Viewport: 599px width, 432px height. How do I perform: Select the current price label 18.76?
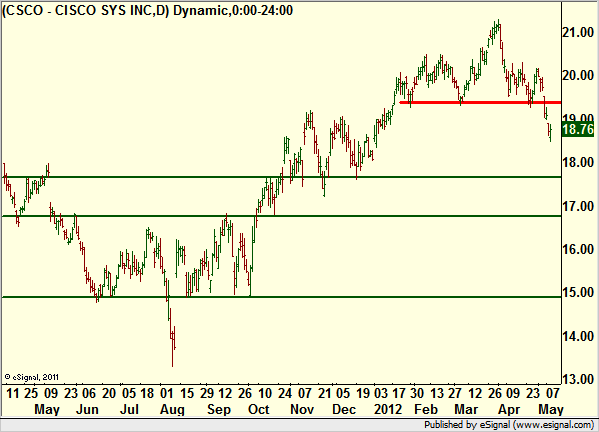pyautogui.click(x=578, y=129)
